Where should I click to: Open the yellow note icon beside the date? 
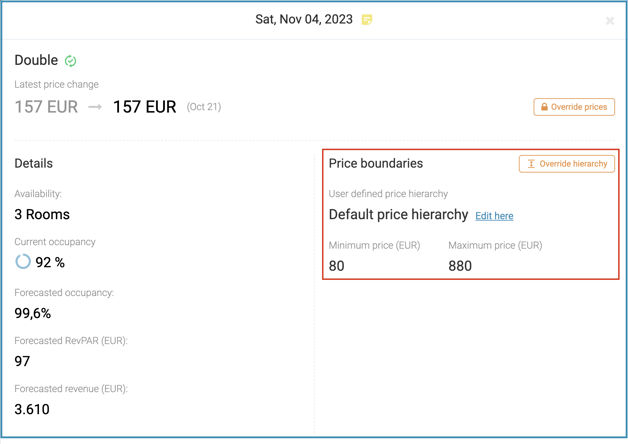click(367, 20)
